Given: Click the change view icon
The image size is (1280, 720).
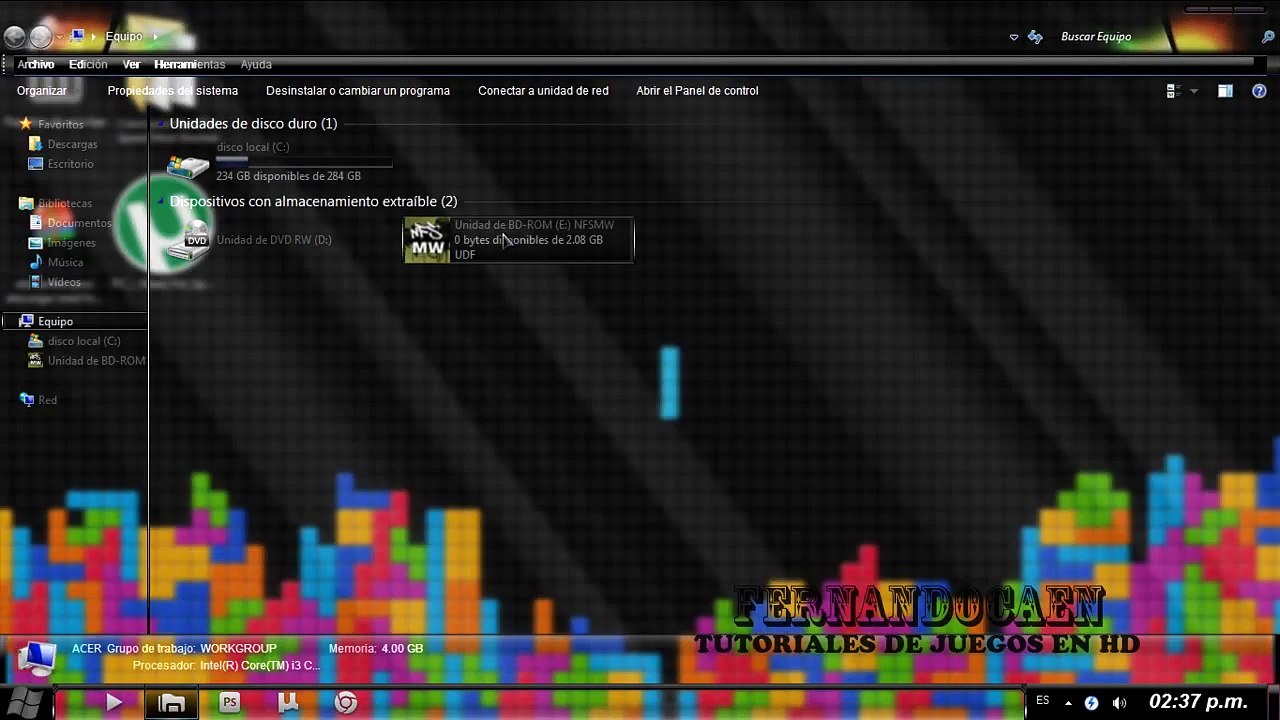Looking at the screenshot, I should pos(1174,91).
